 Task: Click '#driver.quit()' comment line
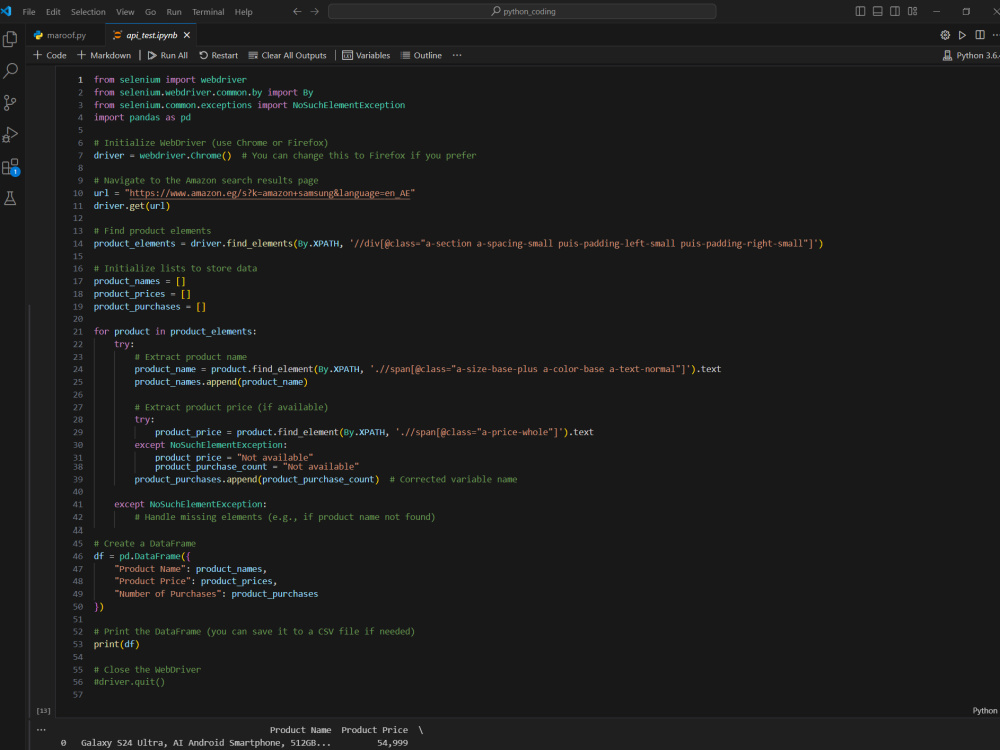pyautogui.click(x=129, y=682)
